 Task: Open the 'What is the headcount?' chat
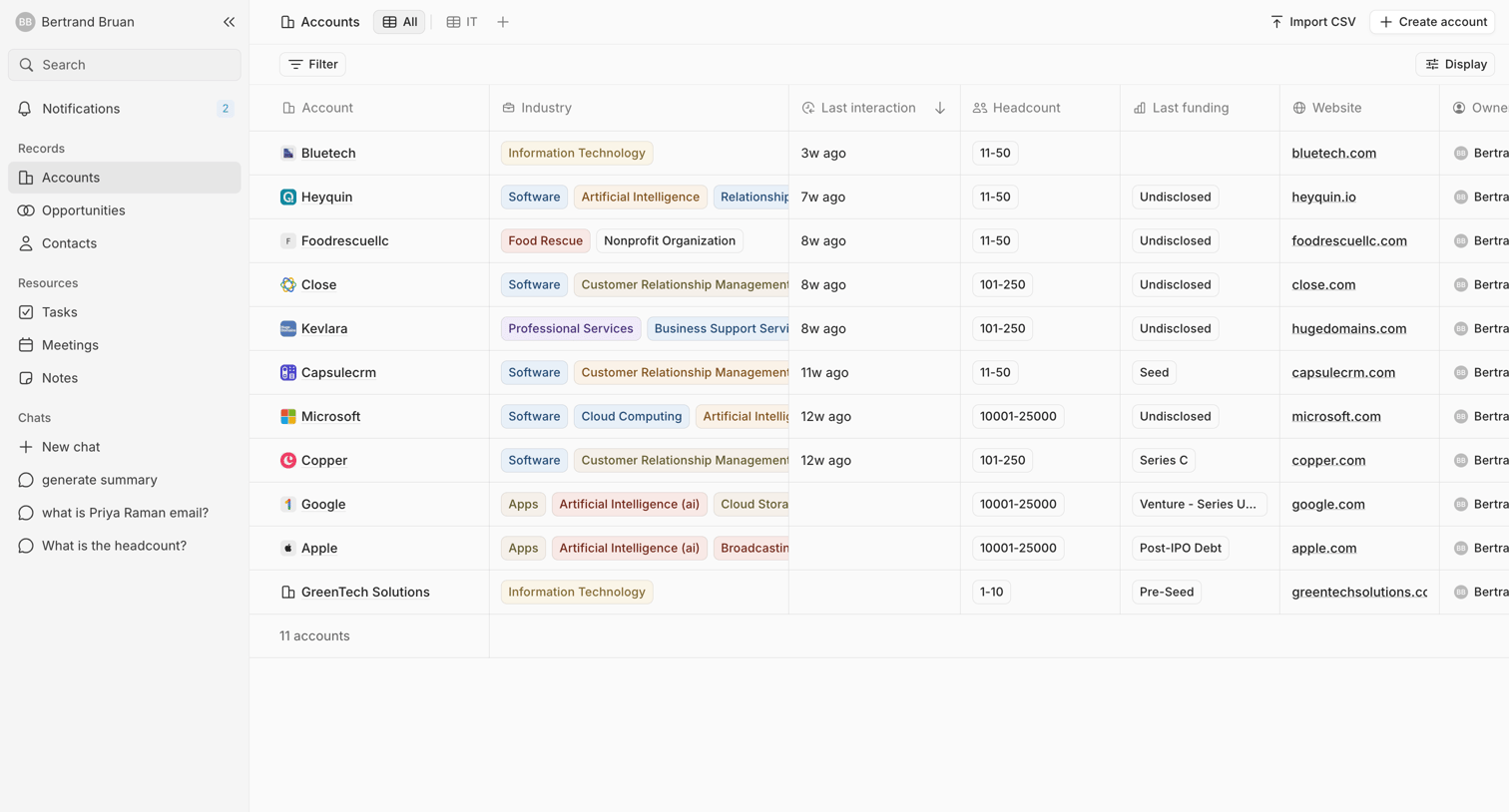coord(125,546)
